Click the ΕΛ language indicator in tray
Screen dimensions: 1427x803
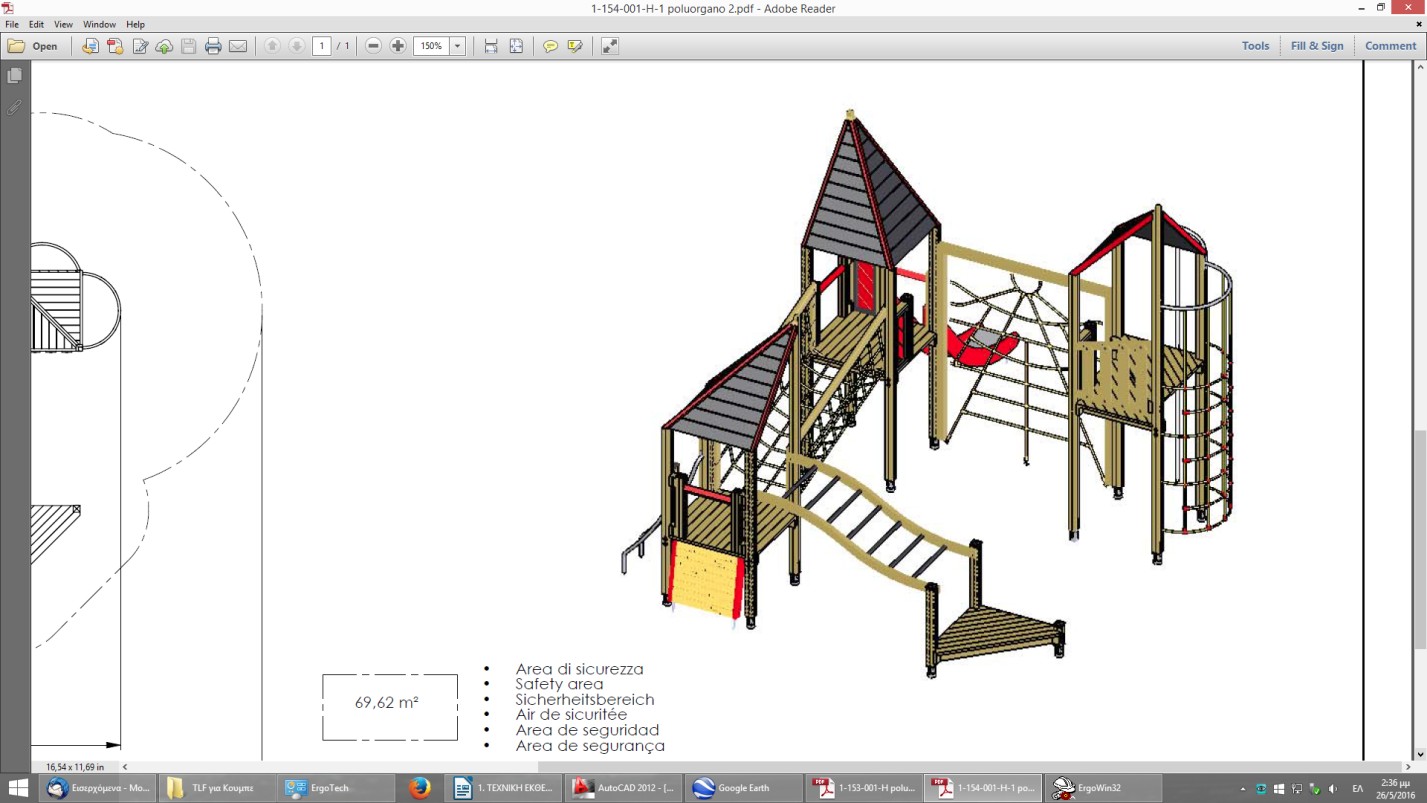click(1357, 789)
